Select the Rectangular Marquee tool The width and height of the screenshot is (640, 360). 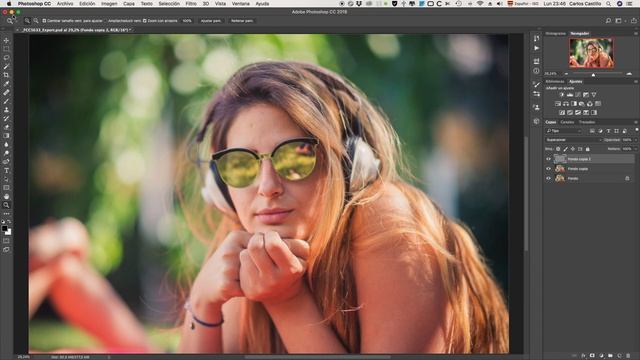pyautogui.click(x=6, y=49)
